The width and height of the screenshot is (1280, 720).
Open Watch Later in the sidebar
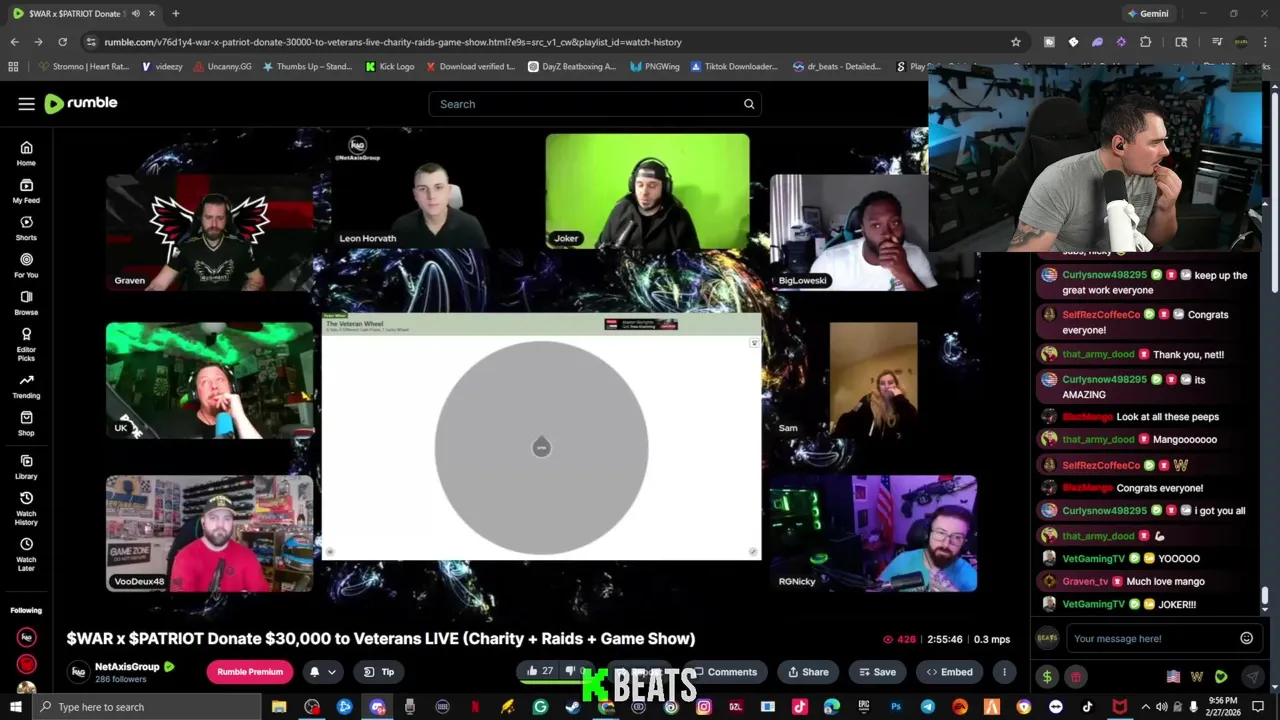(26, 555)
